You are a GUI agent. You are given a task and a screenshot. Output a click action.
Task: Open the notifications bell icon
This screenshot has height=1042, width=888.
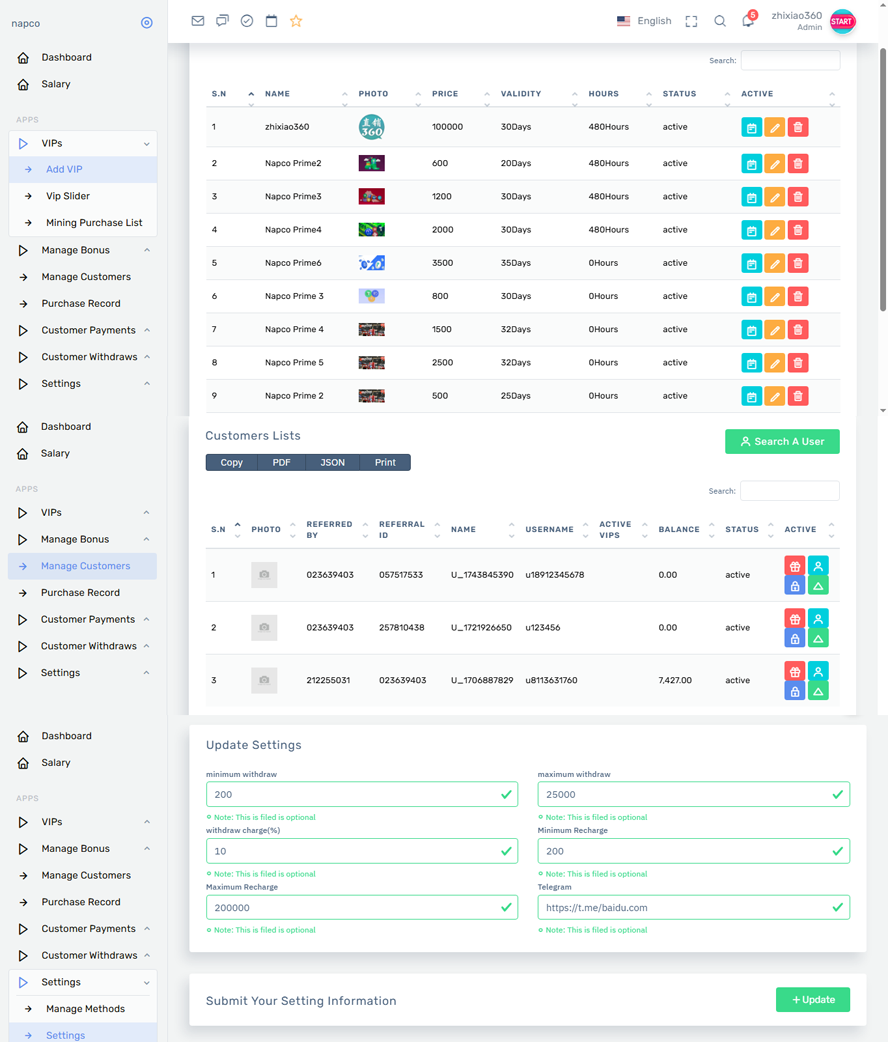(x=748, y=21)
